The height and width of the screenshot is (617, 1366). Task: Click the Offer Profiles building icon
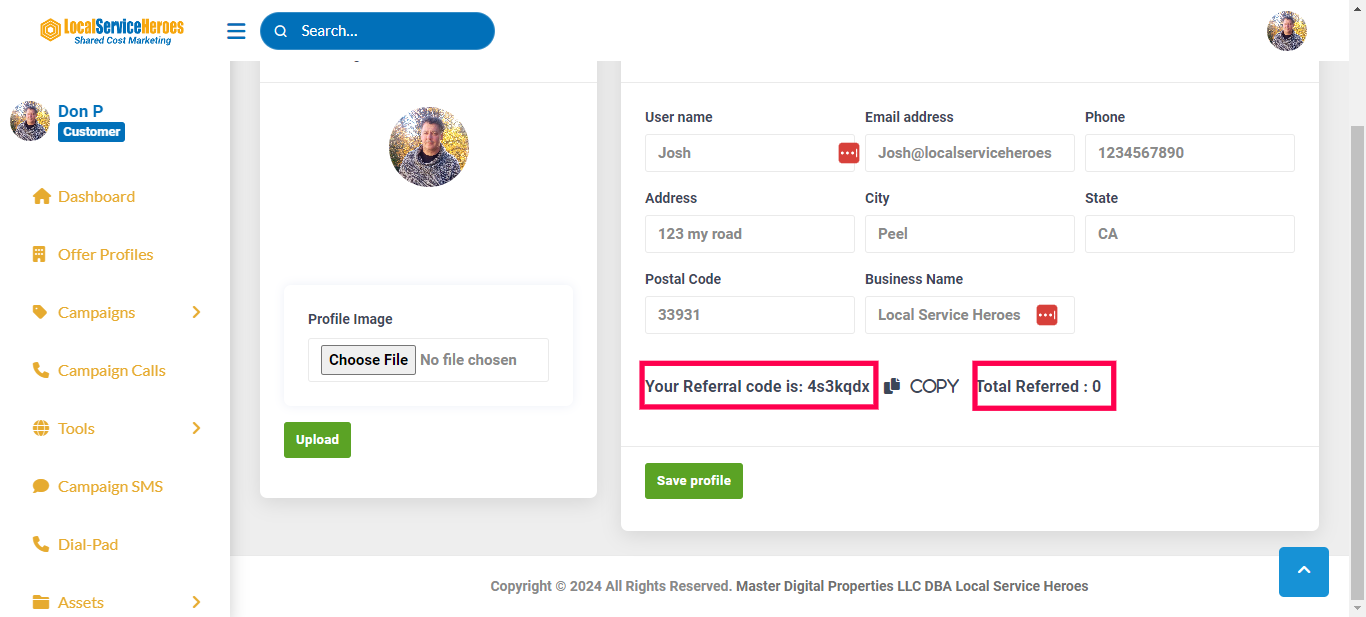click(x=40, y=254)
